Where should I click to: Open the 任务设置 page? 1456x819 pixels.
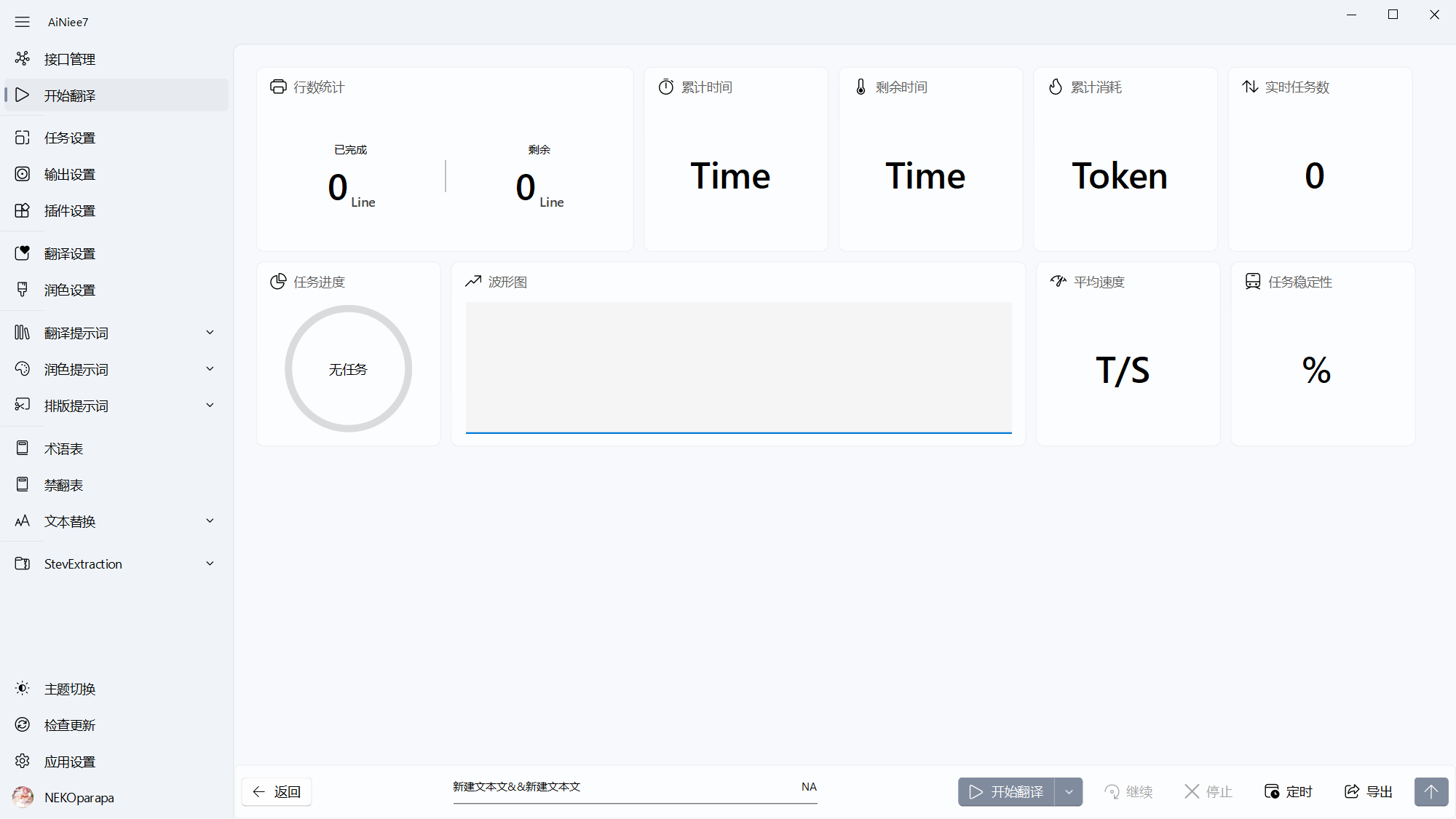coord(69,138)
